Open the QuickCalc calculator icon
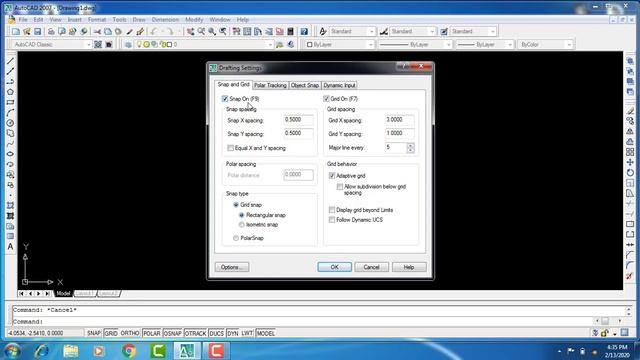 [x=291, y=31]
